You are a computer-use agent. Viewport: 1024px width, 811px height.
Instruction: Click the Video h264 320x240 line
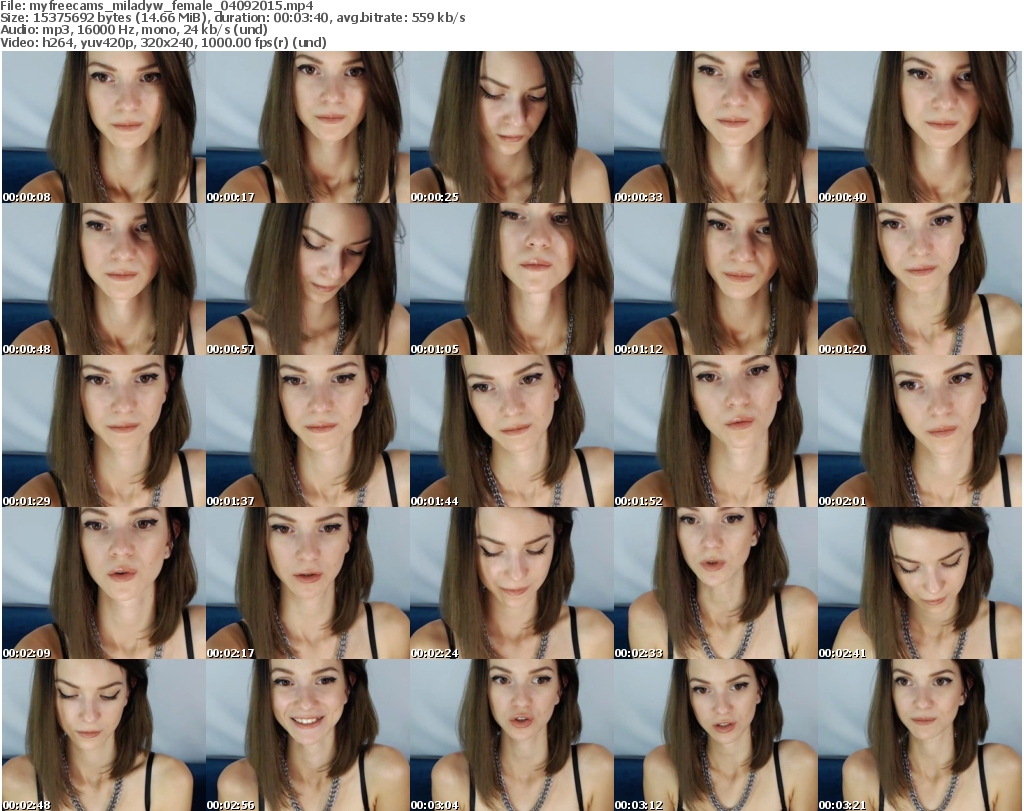[163, 42]
